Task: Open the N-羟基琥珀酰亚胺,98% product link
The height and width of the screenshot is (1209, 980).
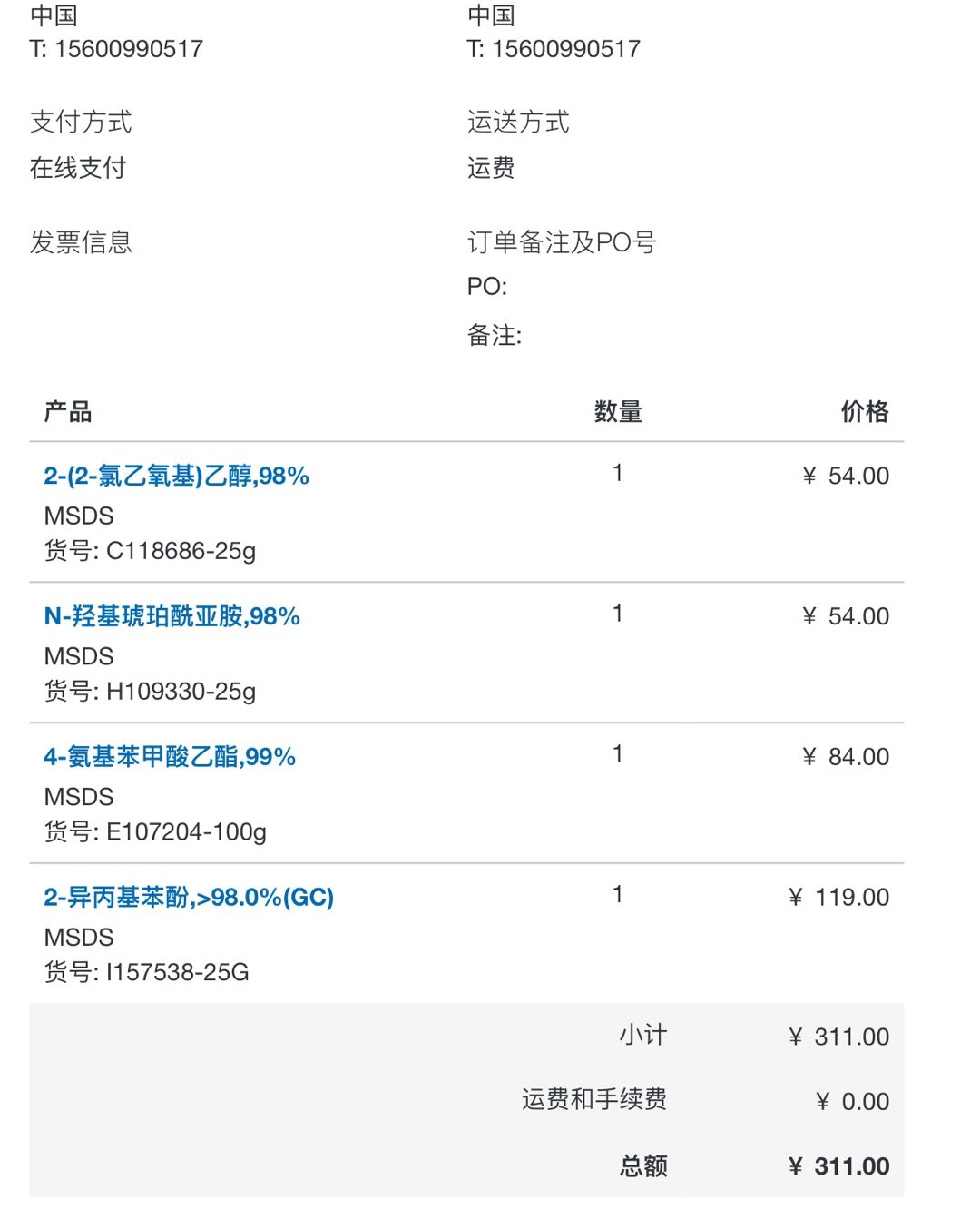Action: click(171, 616)
